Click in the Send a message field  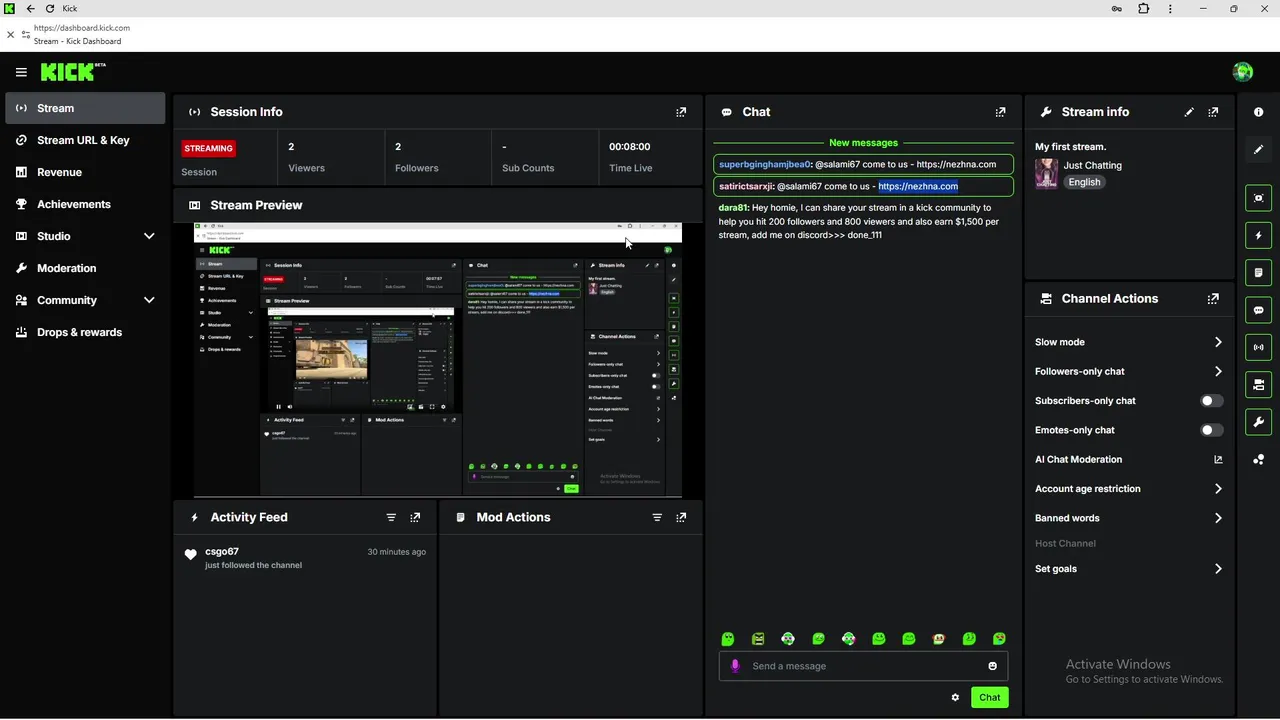[863, 666]
